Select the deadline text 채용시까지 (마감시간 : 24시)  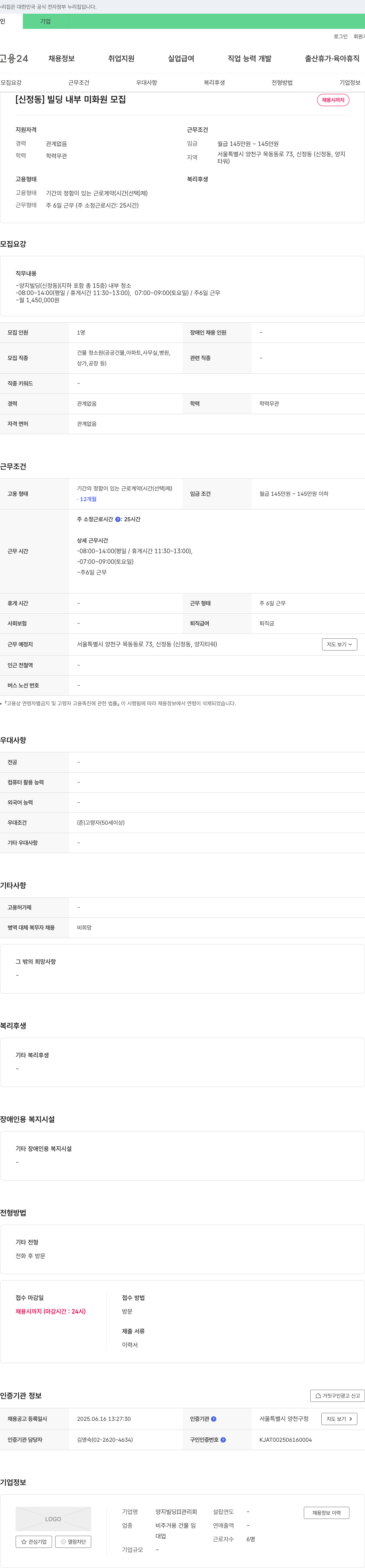tap(51, 1311)
